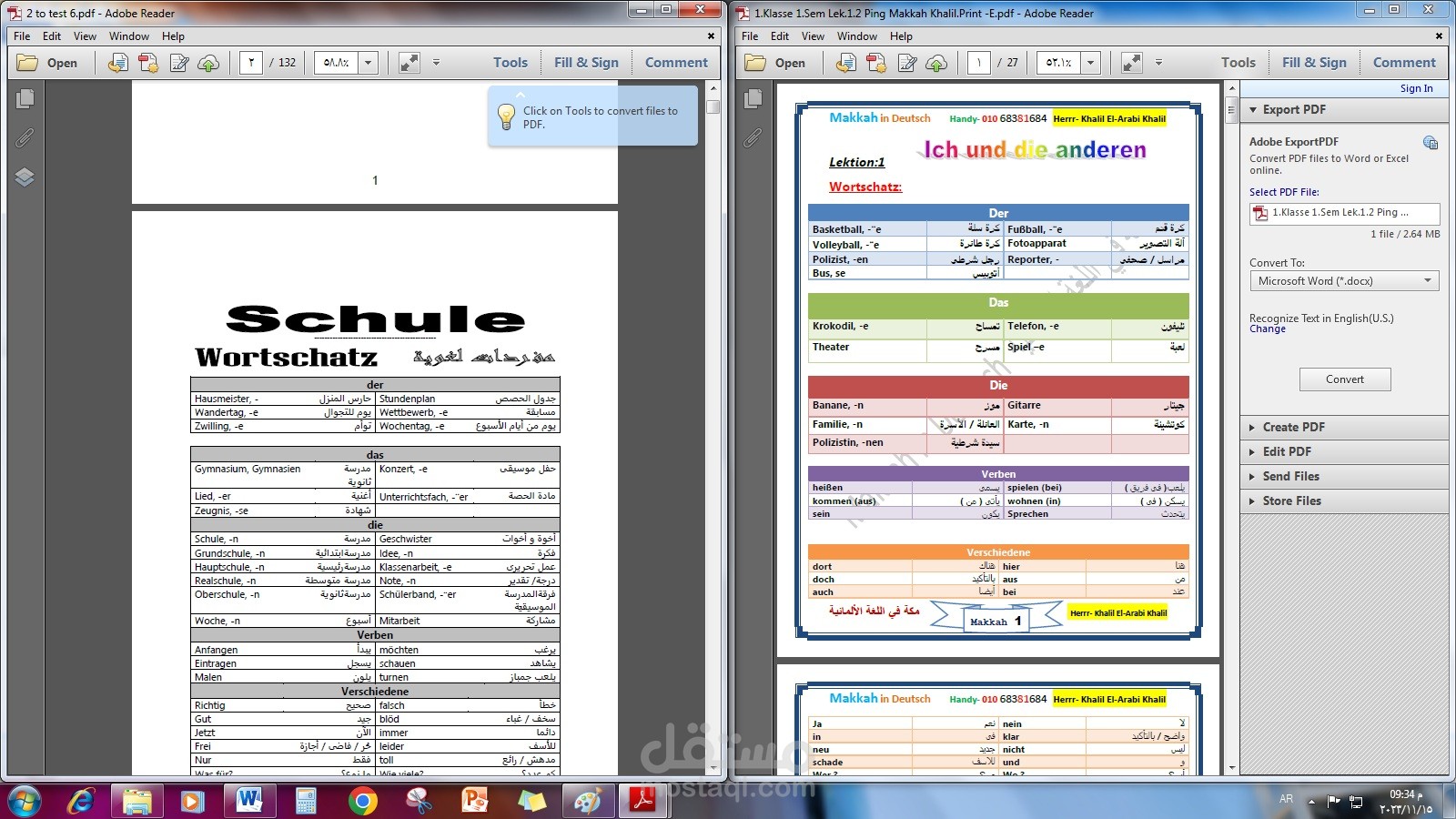Open Fill & Sign pane in left window
Image resolution: width=1456 pixels, height=819 pixels.
click(586, 63)
